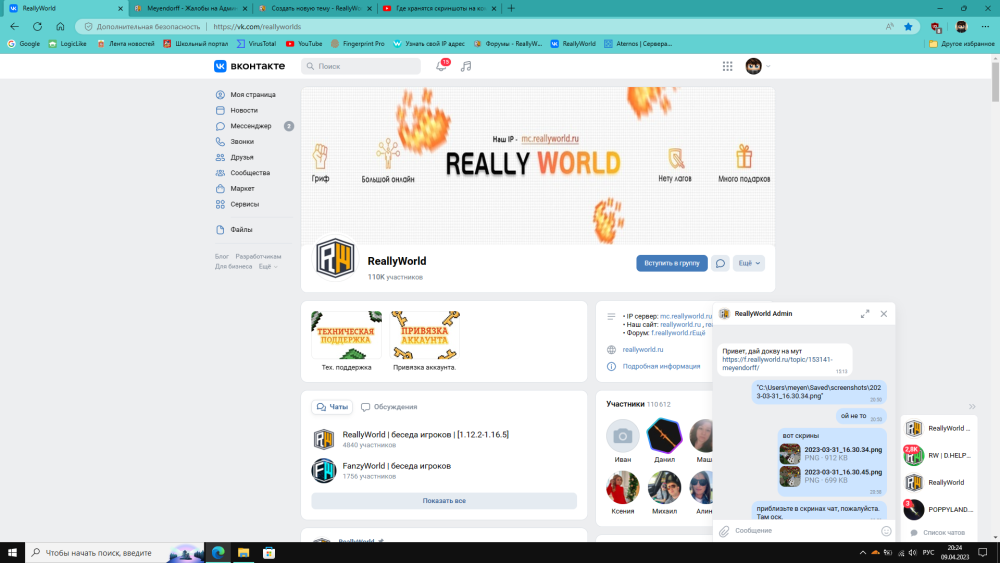
Task: Open Файлы in sidebar
Action: [x=241, y=230]
